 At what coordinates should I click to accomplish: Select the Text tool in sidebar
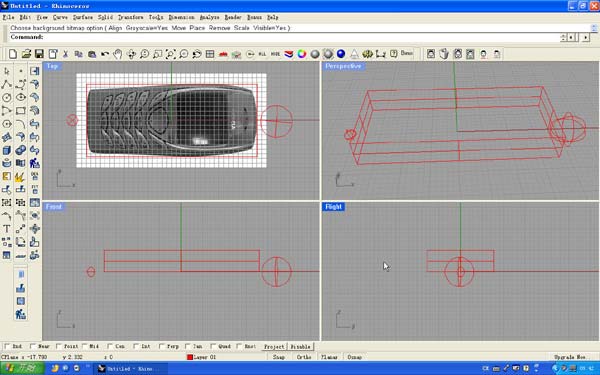(7, 229)
